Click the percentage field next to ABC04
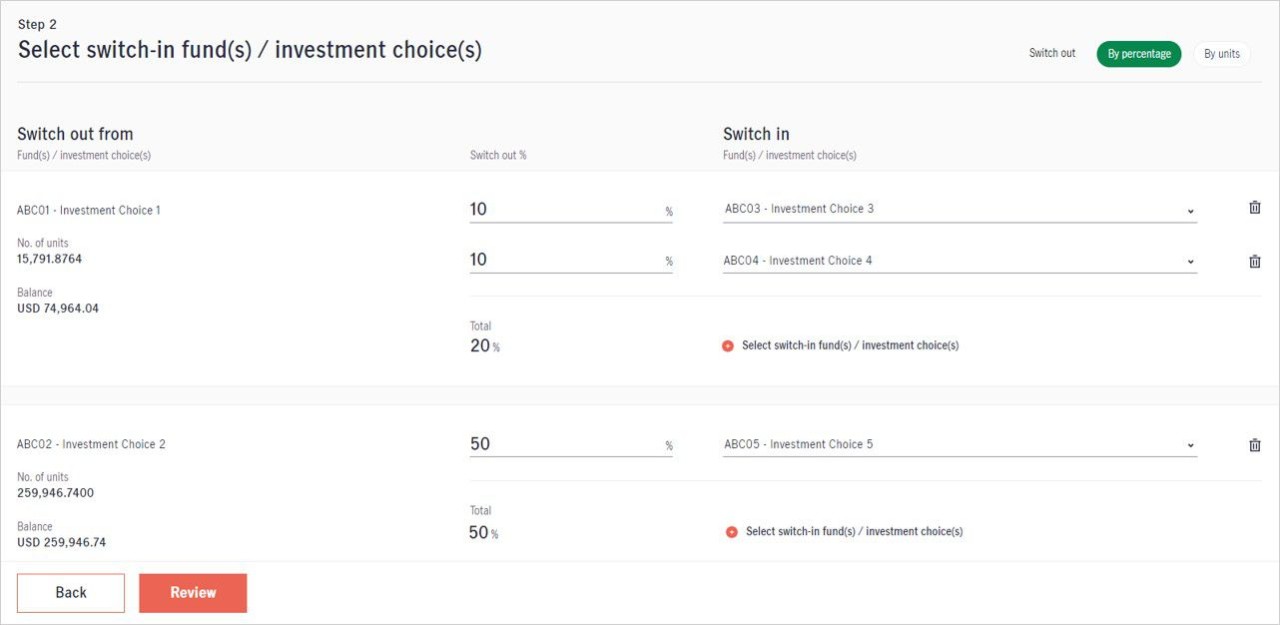 click(x=565, y=260)
